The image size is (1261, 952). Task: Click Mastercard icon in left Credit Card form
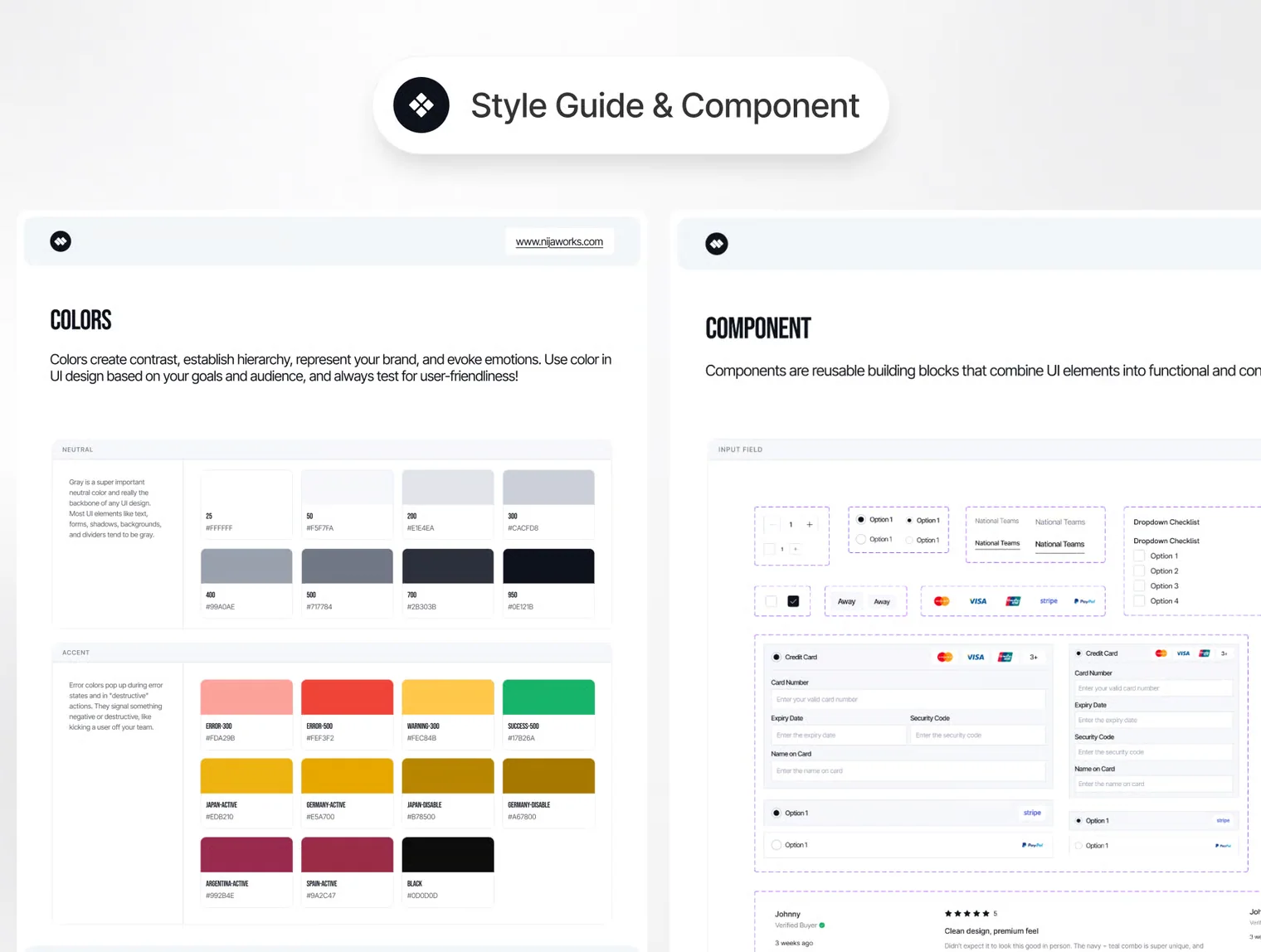pyautogui.click(x=945, y=657)
